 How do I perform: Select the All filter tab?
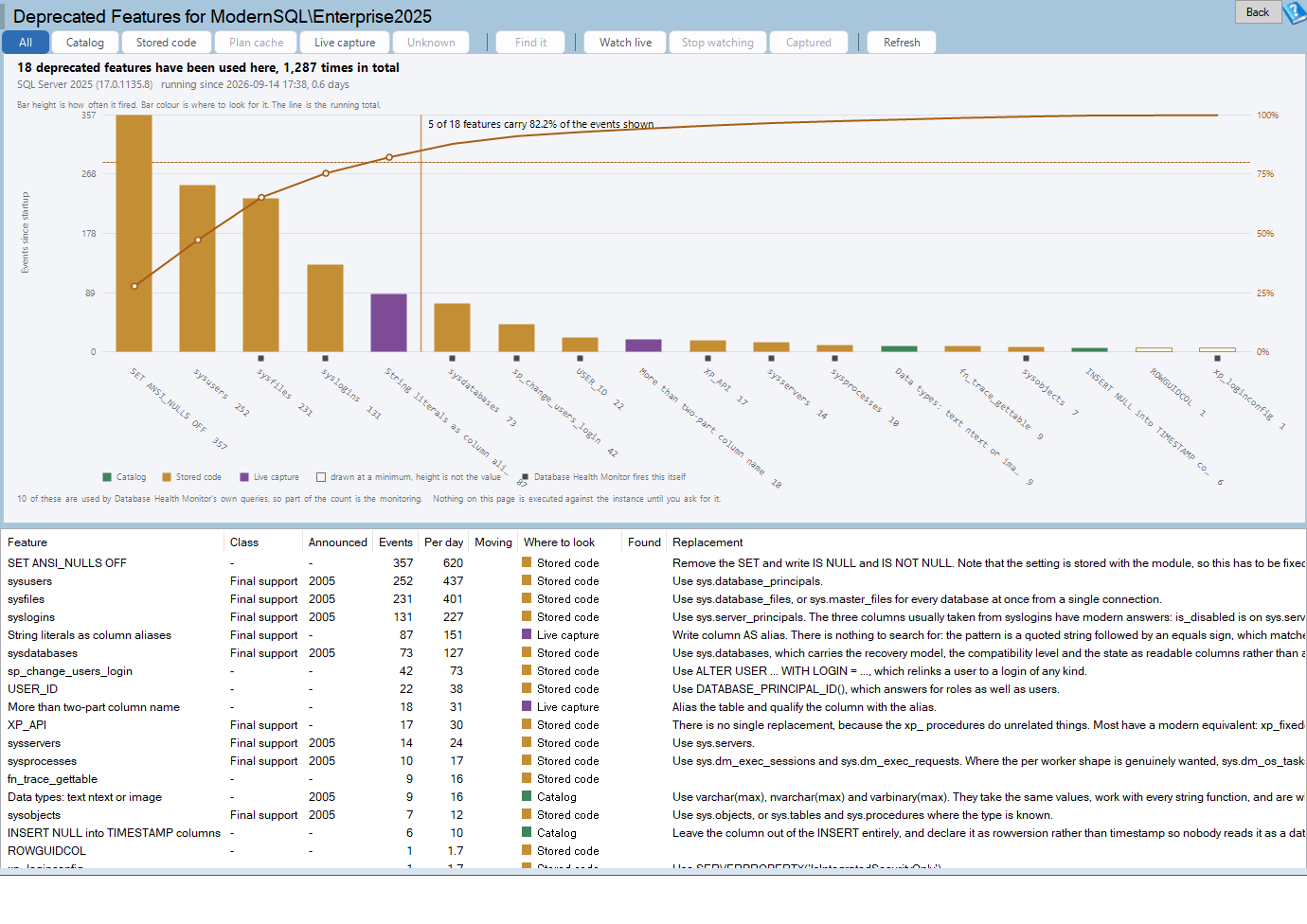pyautogui.click(x=26, y=43)
